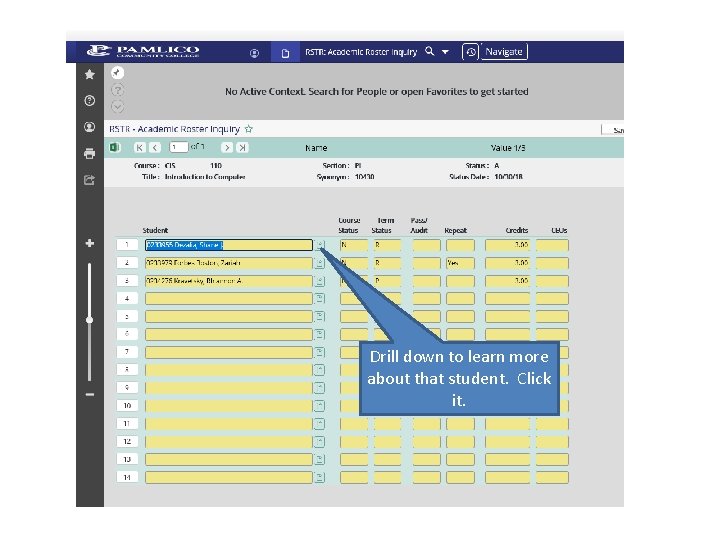Click the printer icon in sidebar

point(90,153)
